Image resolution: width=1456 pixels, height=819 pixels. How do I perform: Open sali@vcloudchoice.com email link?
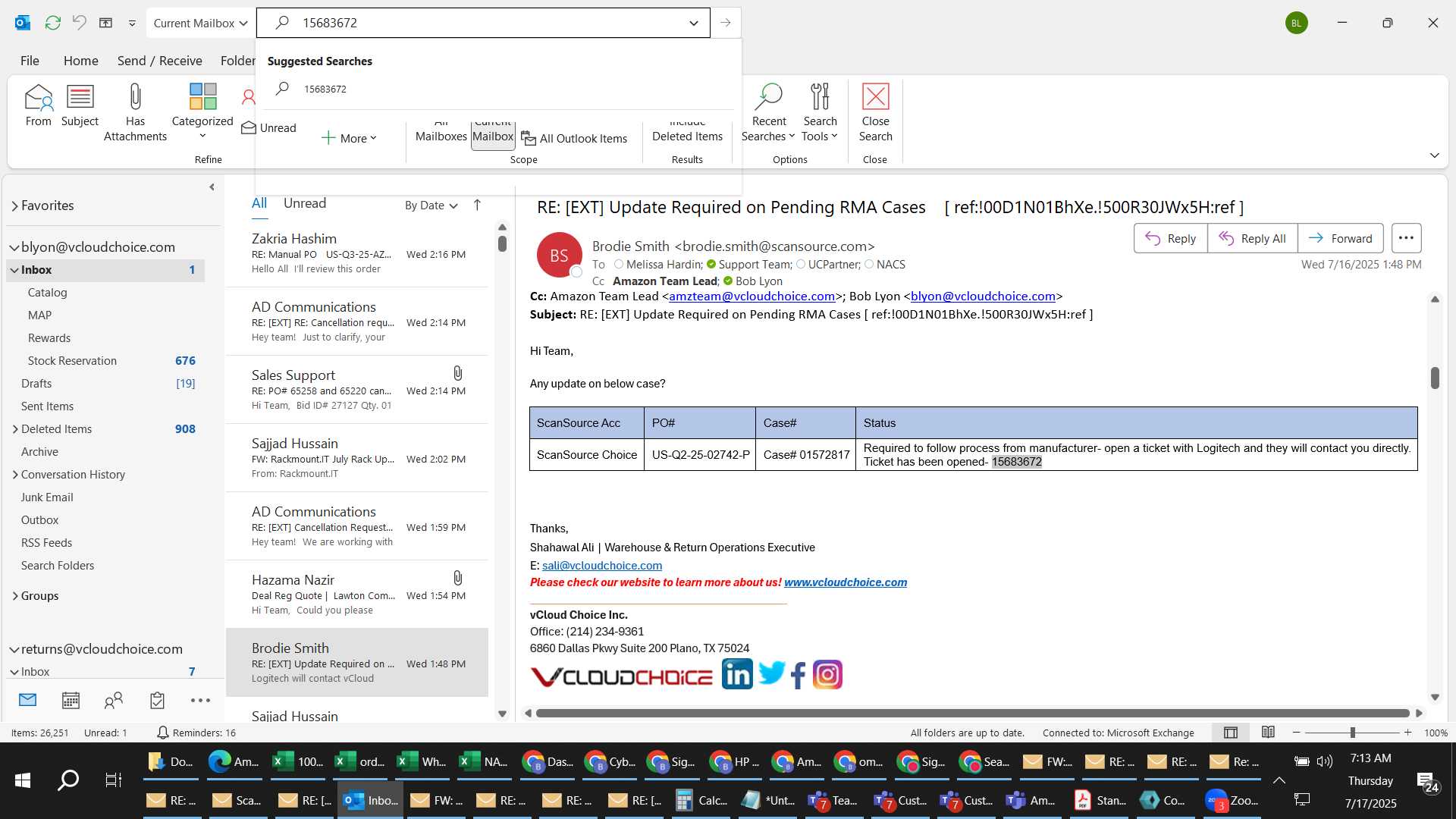pos(602,566)
